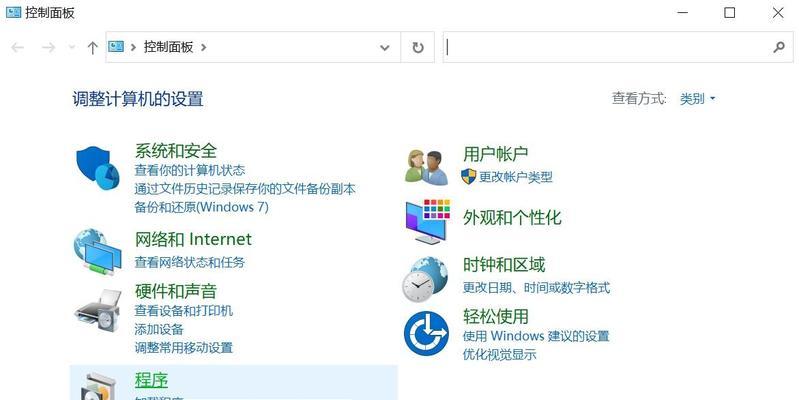Open the 外观和个性化 category heading
This screenshot has width=799, height=400.
pos(512,218)
